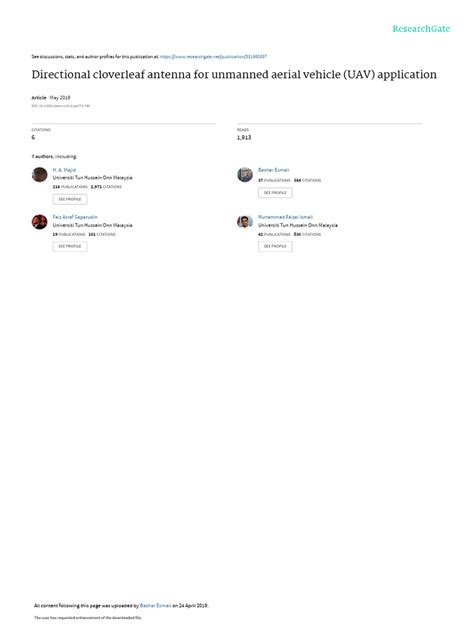Select the Directional cloverleaf antenna title

[x=234, y=75]
